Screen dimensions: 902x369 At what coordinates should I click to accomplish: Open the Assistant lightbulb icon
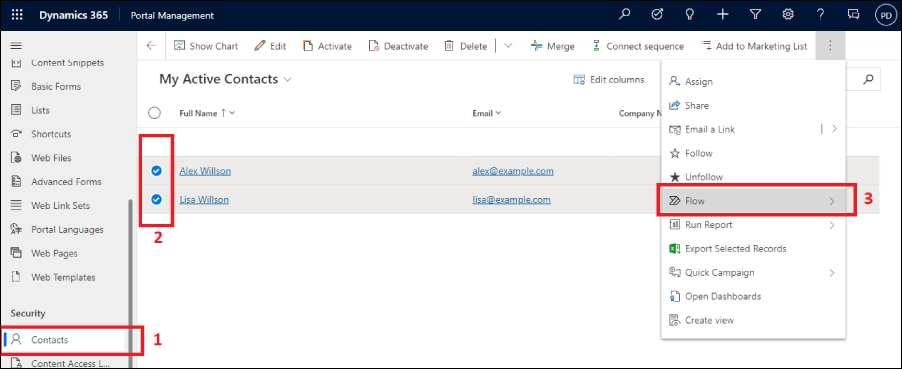coord(690,16)
